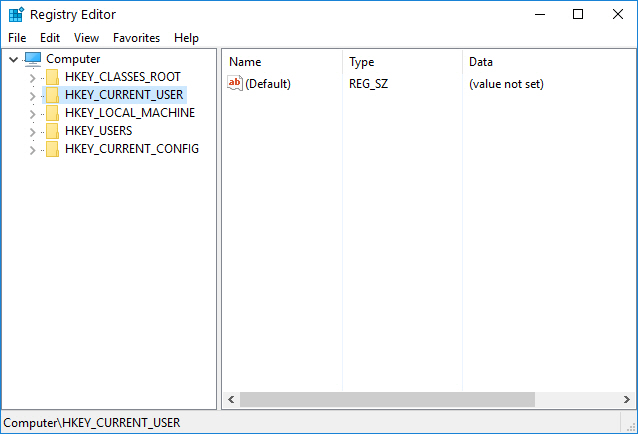
Task: Click the HKEY_CURRENT_USER folder icon
Action: point(52,95)
